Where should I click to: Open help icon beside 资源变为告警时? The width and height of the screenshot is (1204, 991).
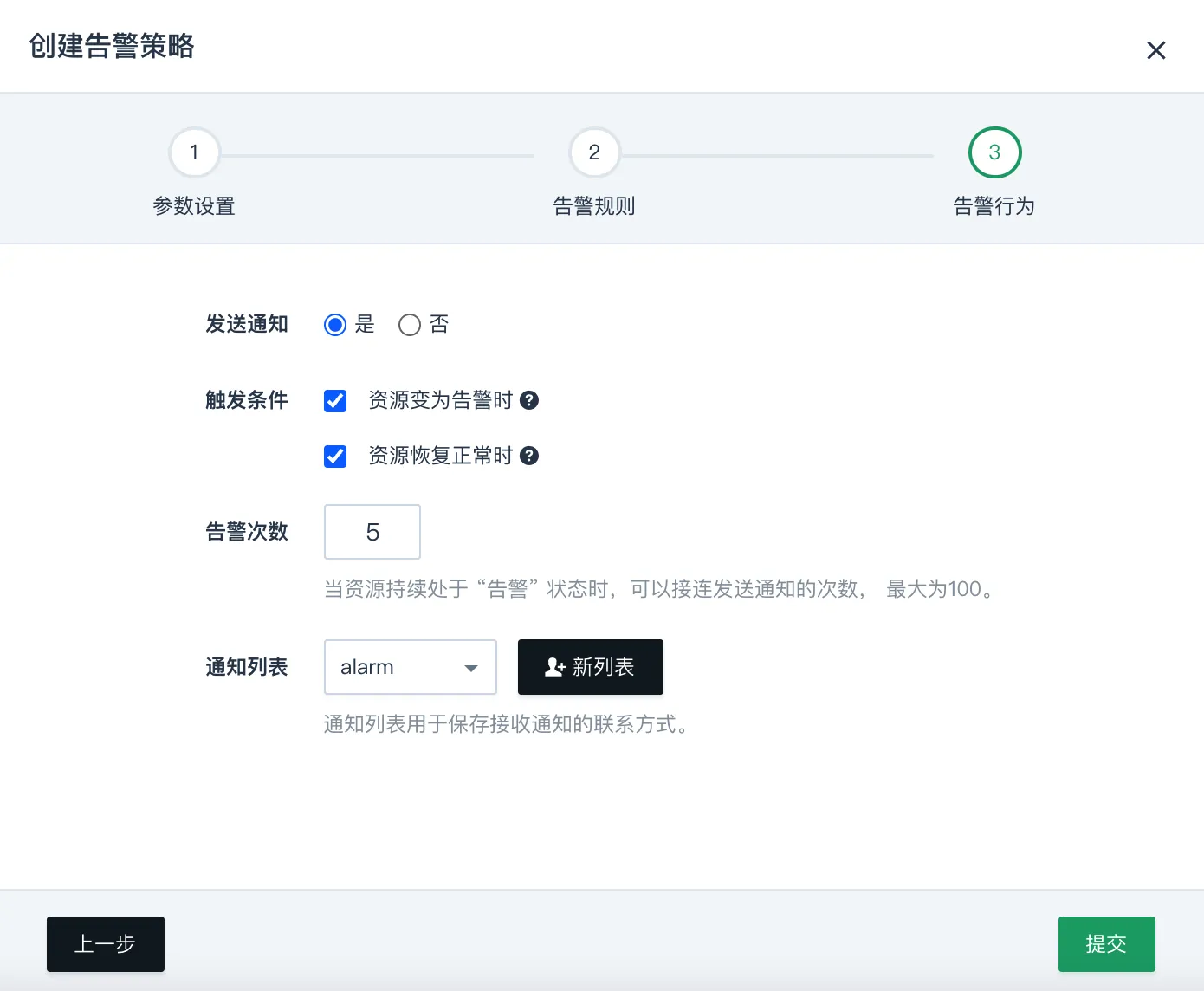tap(529, 400)
